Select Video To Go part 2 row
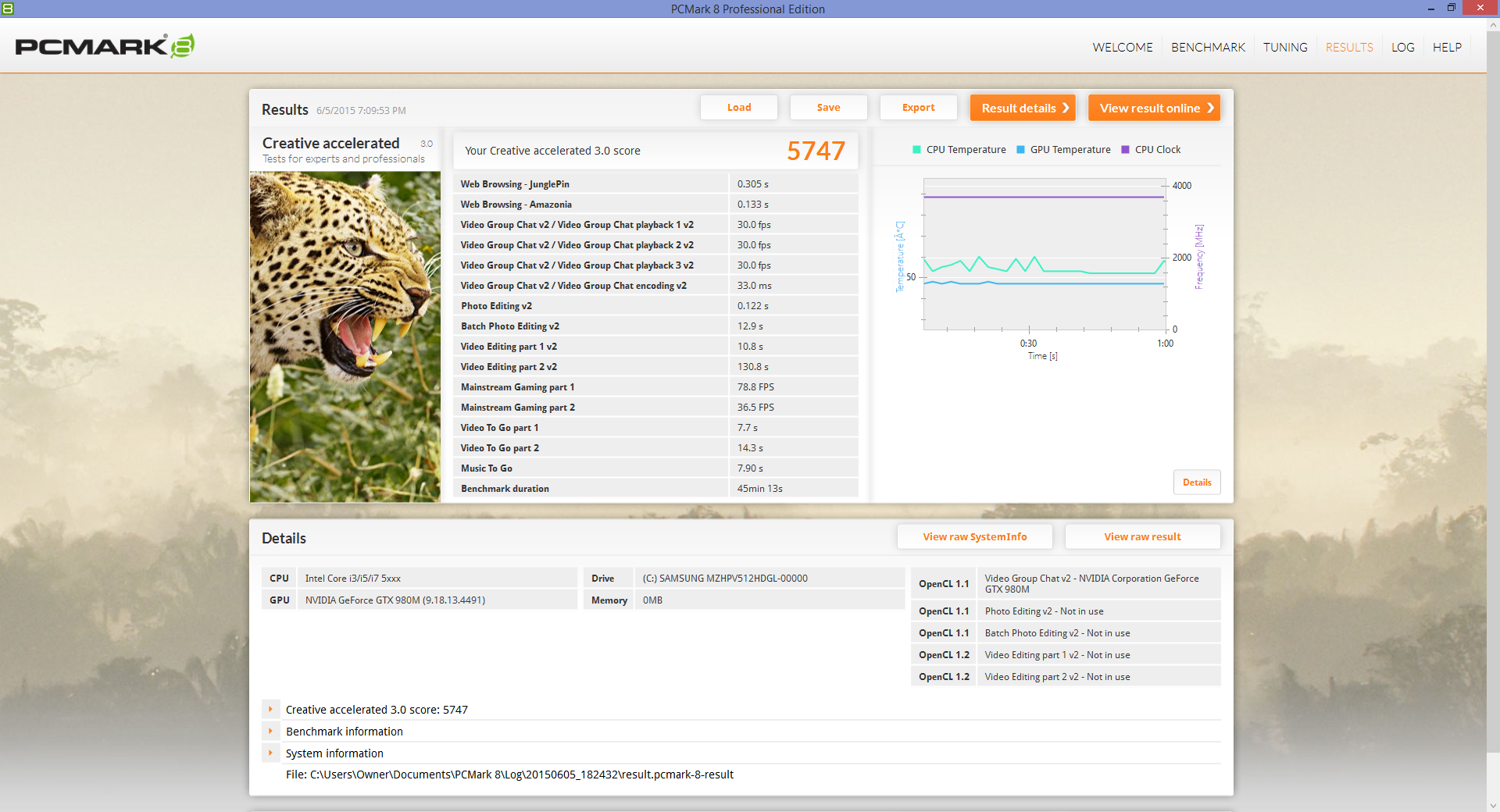 click(x=655, y=448)
